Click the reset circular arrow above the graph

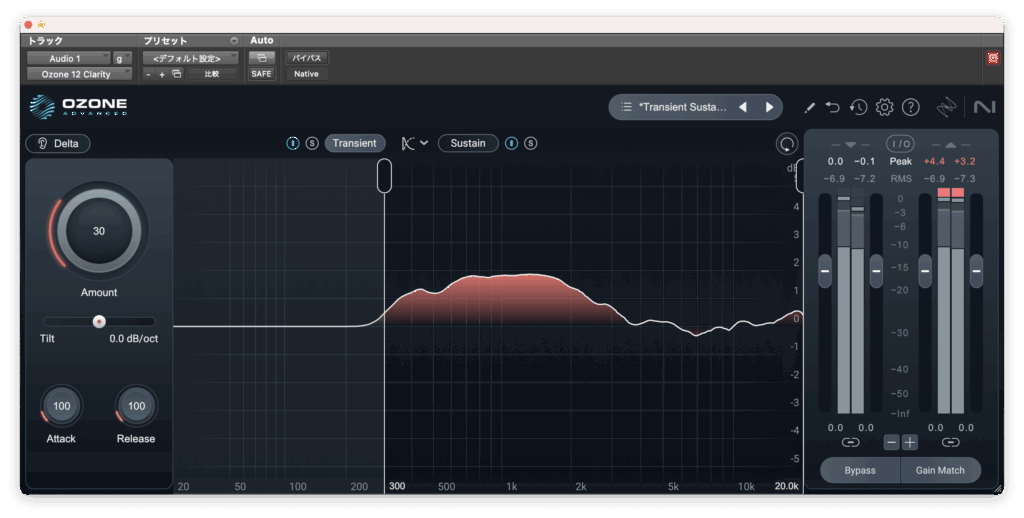pyautogui.click(x=786, y=144)
